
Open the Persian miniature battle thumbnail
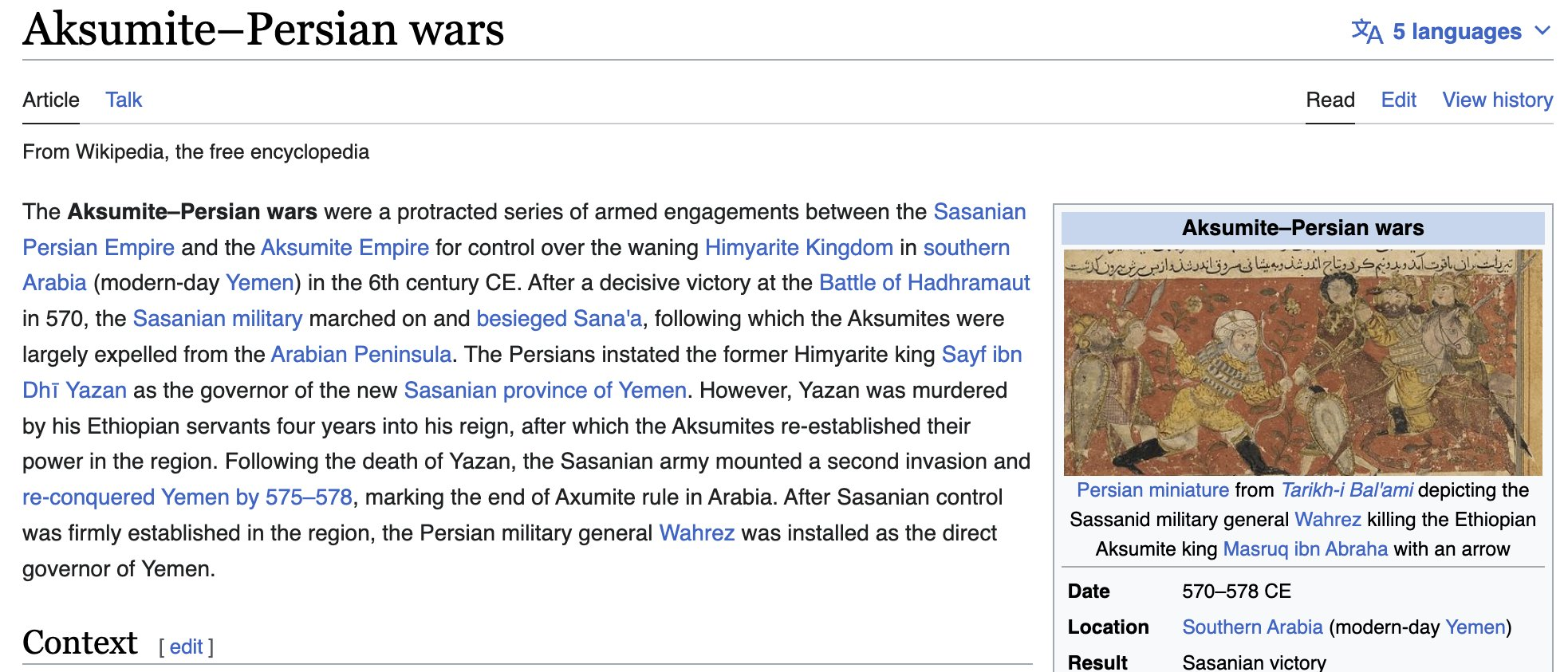(1302, 362)
